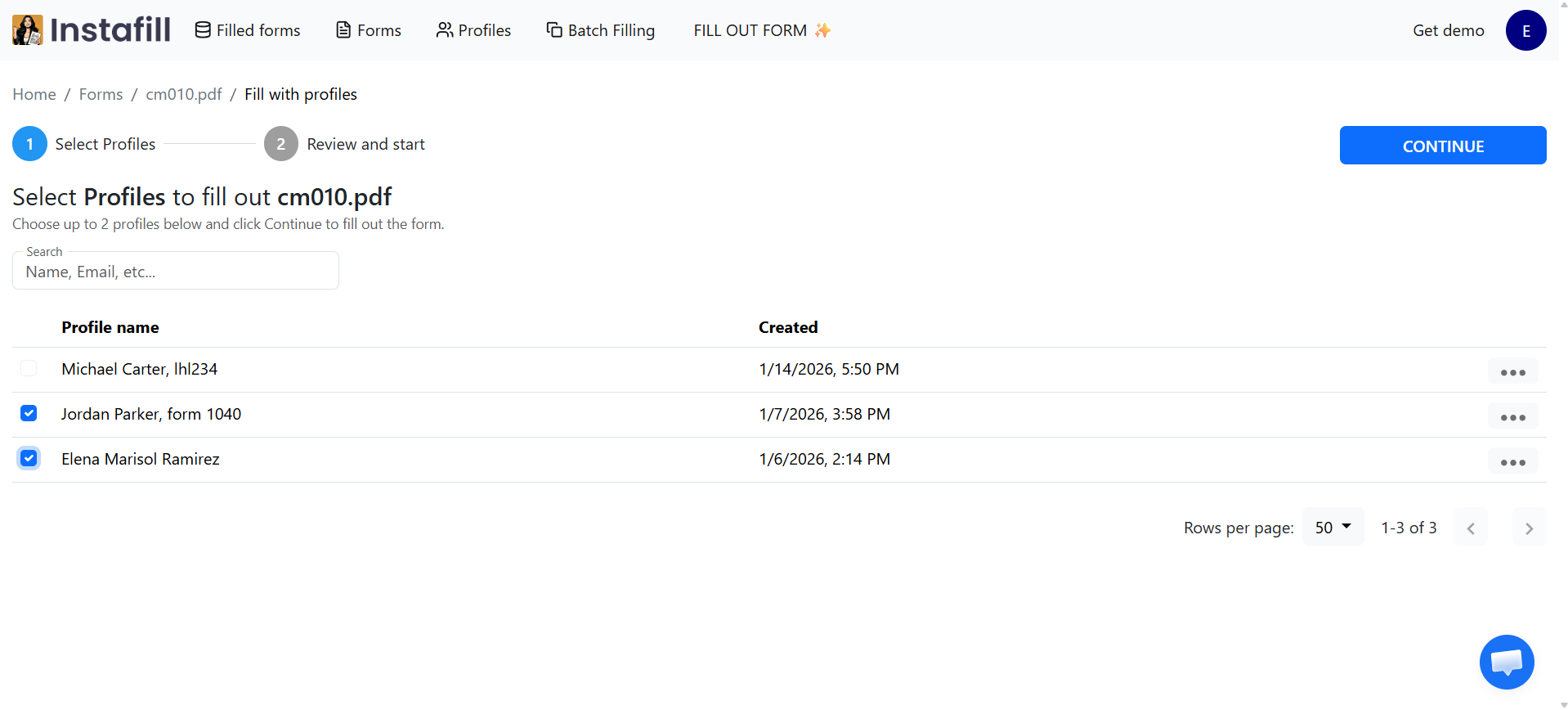
Task: Click the Jordan Parker, form 1040 name
Action: [x=151, y=414]
